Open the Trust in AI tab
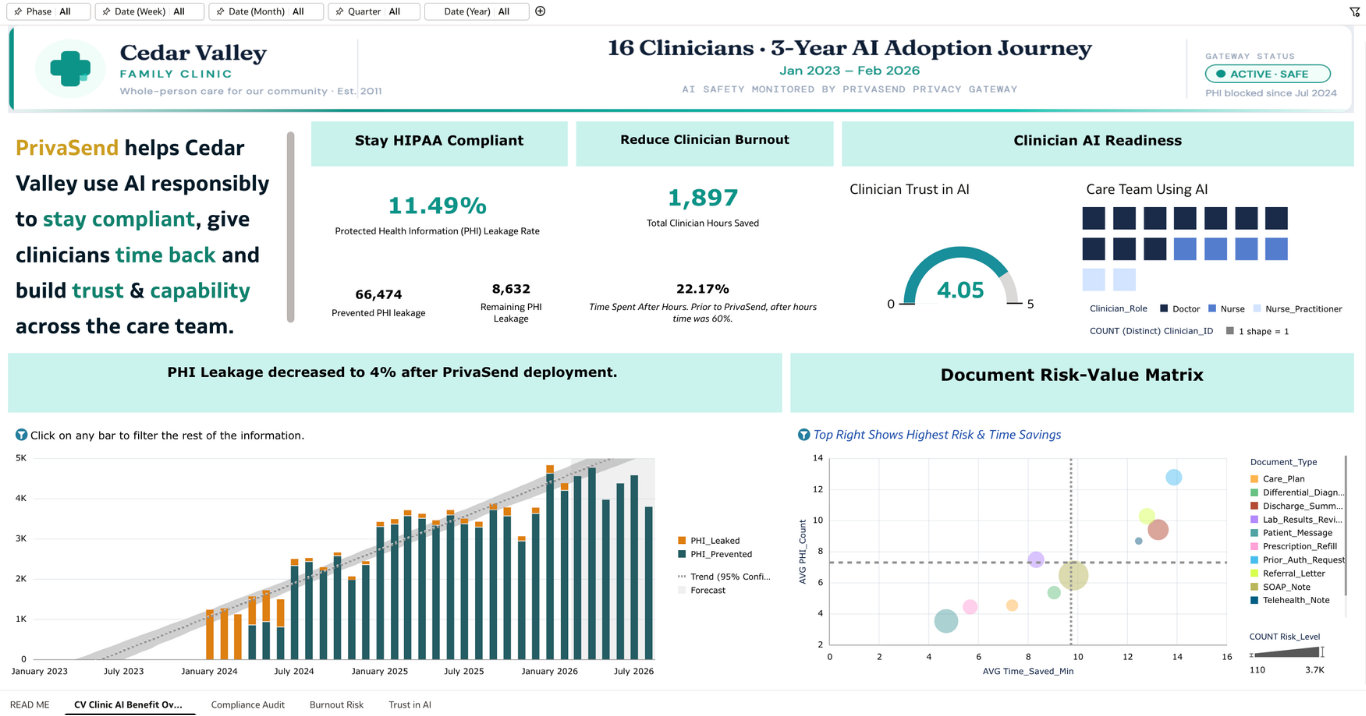1366x716 pixels. [x=410, y=705]
